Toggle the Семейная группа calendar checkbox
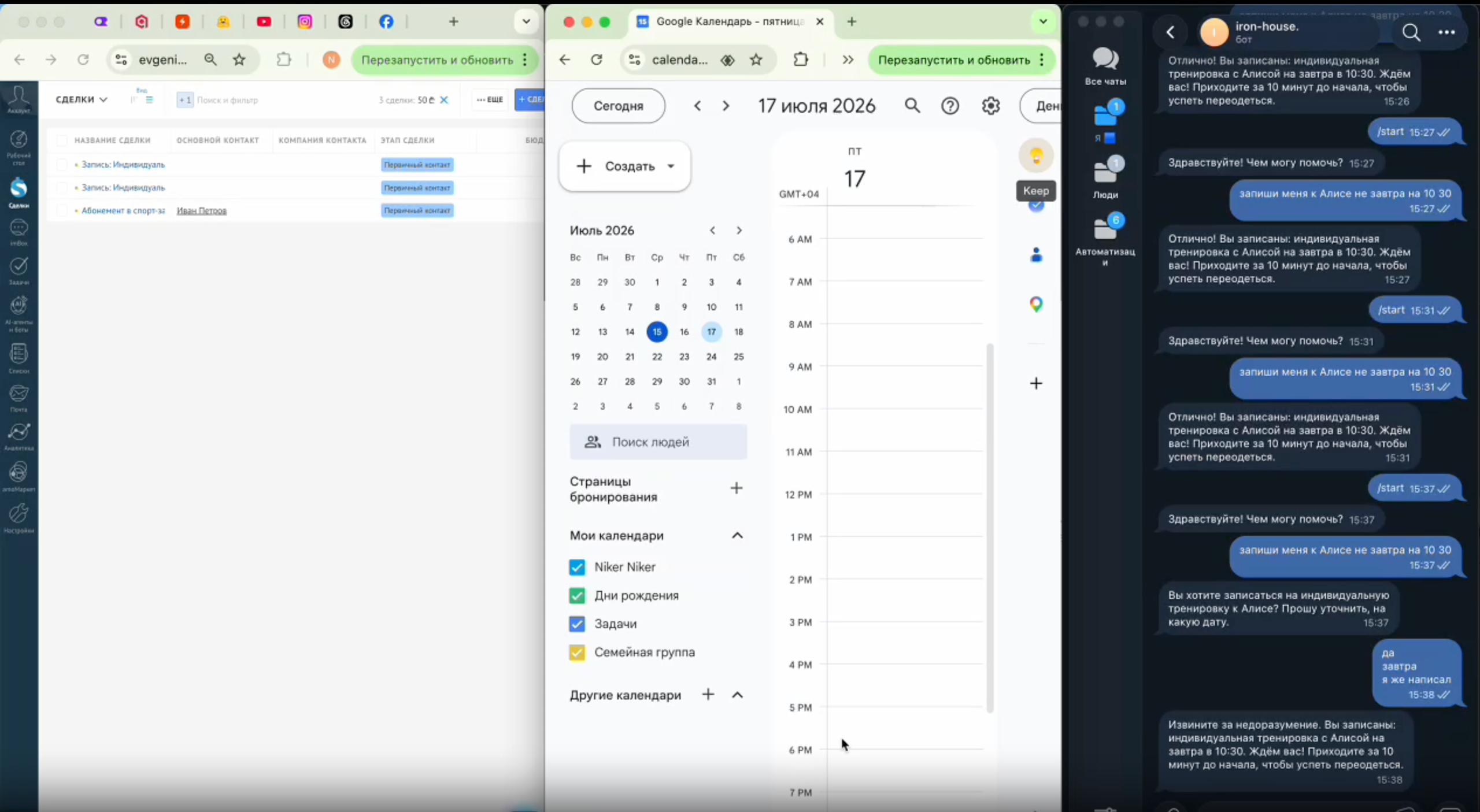This screenshot has height=812, width=1480. tap(577, 652)
